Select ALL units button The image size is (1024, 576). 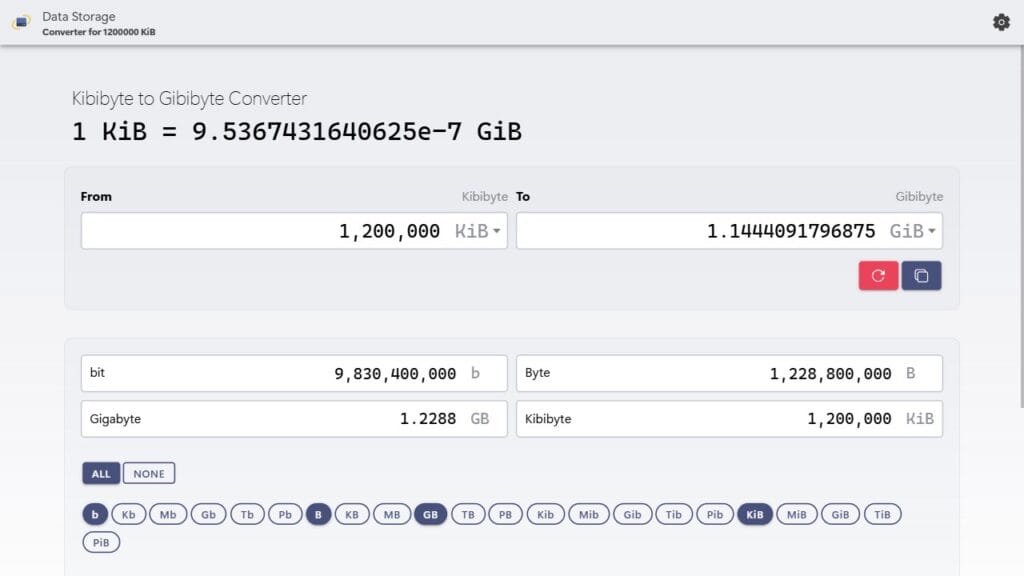(x=101, y=473)
